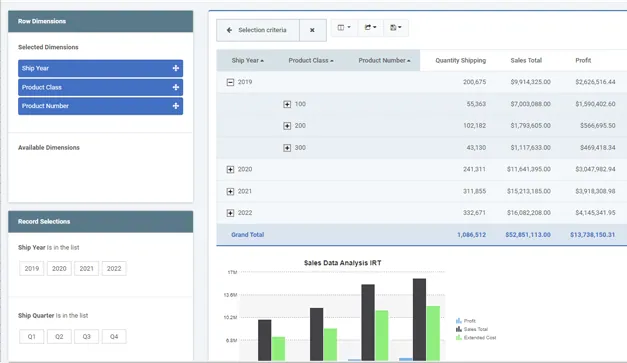The height and width of the screenshot is (363, 627).
Task: Select the 2021 Ship Year filter chip
Action: [x=86, y=269]
